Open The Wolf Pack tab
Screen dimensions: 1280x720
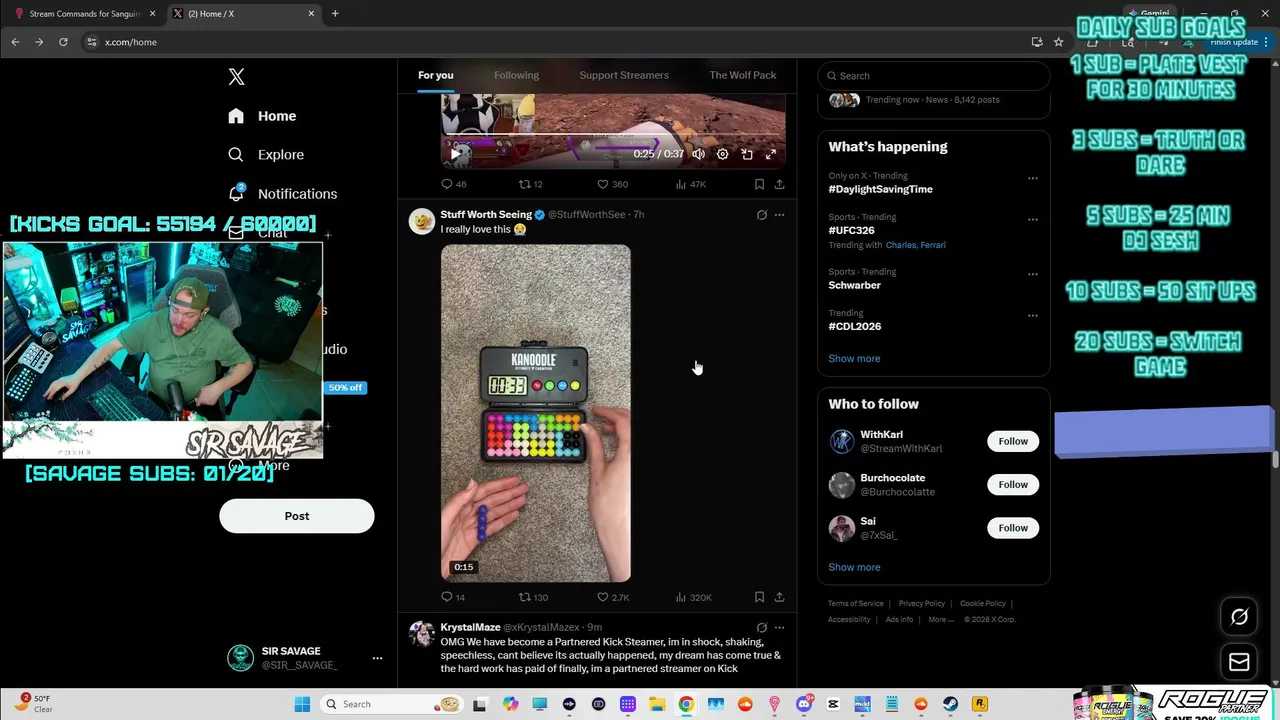coord(743,75)
